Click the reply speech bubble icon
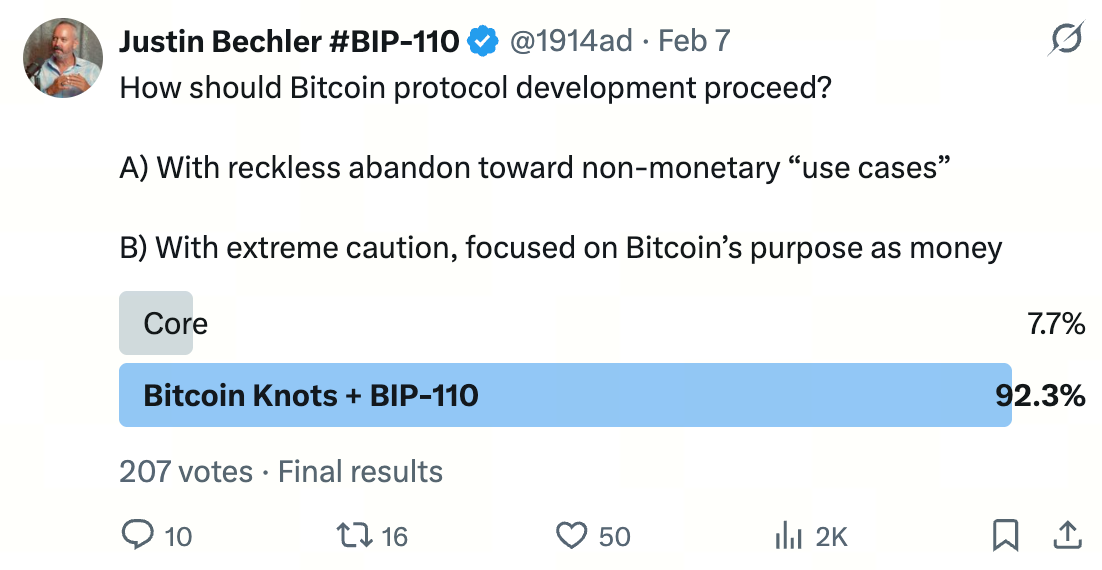Screen dimensions: 1102x570 [x=136, y=536]
